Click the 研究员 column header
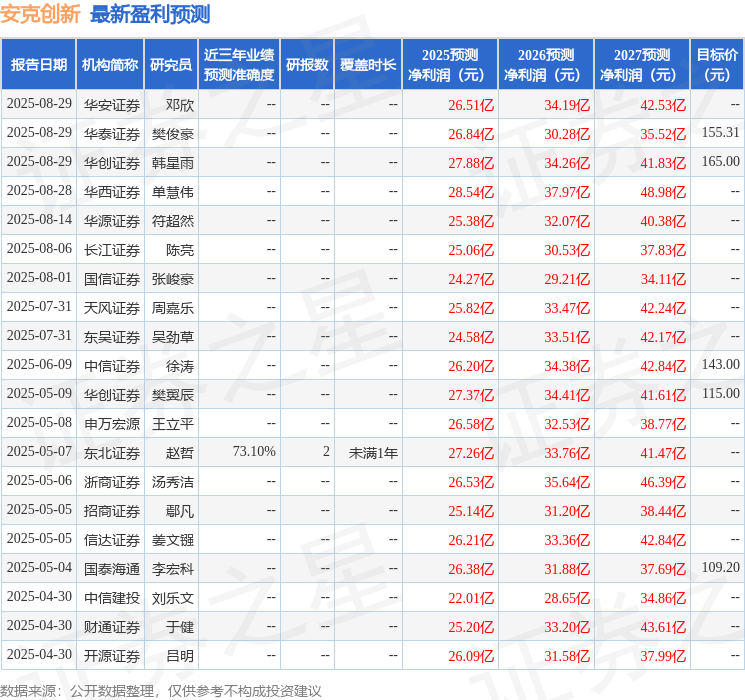This screenshot has width=745, height=700. tap(171, 65)
